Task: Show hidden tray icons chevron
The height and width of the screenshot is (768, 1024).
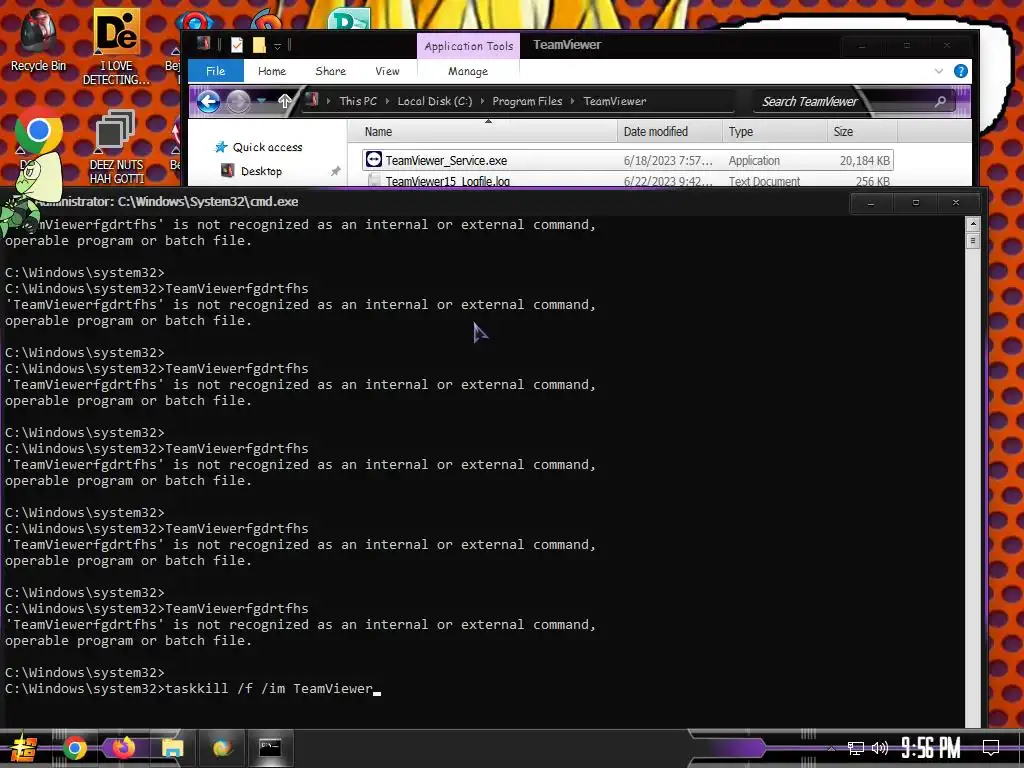Action: point(831,748)
